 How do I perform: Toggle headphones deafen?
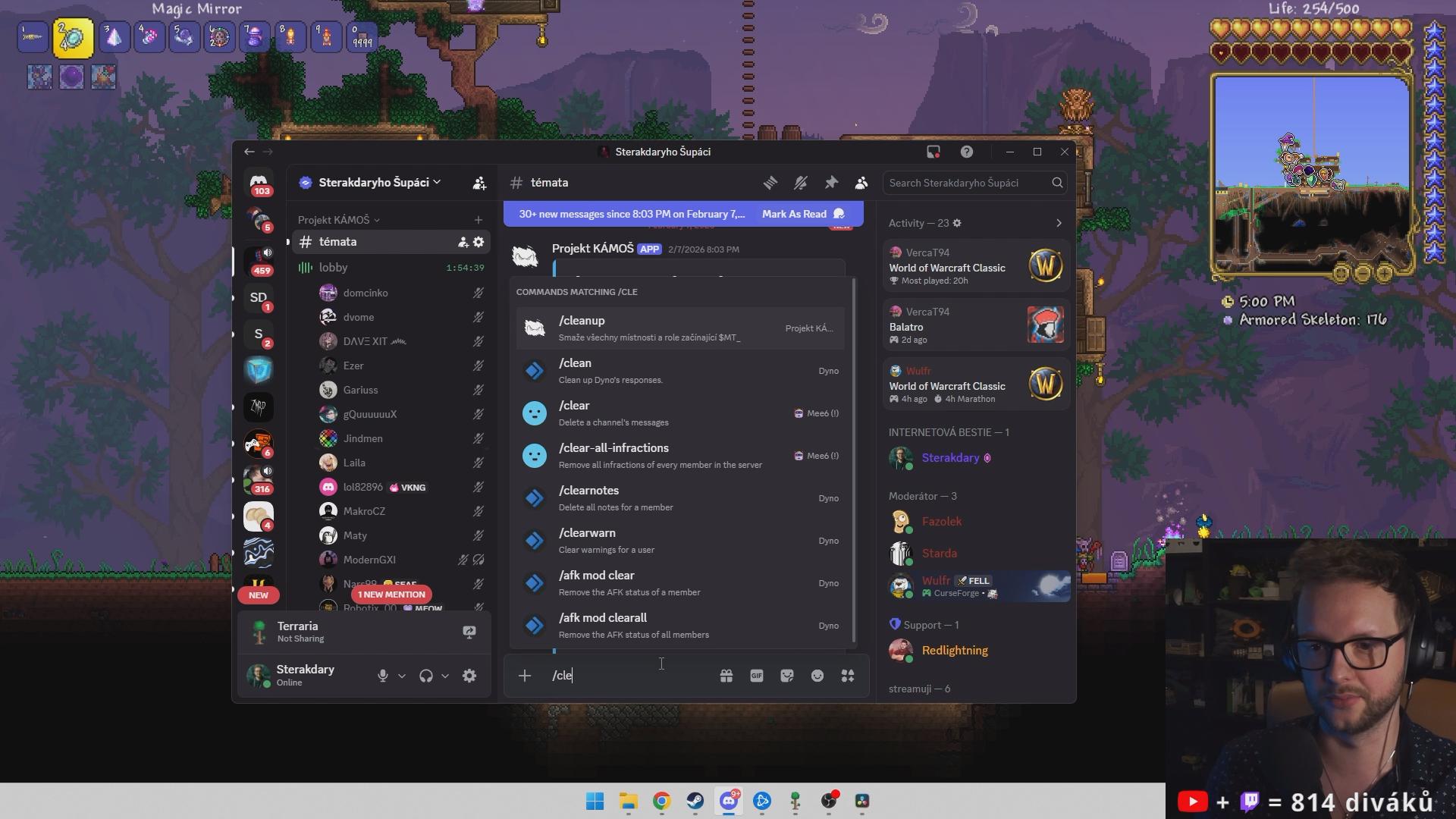click(426, 676)
